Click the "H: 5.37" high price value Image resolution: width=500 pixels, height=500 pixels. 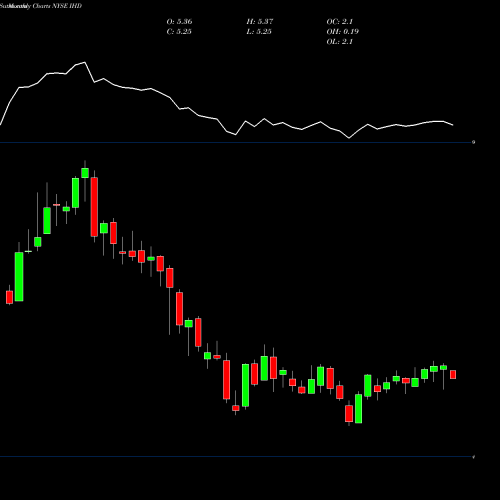[x=260, y=22]
